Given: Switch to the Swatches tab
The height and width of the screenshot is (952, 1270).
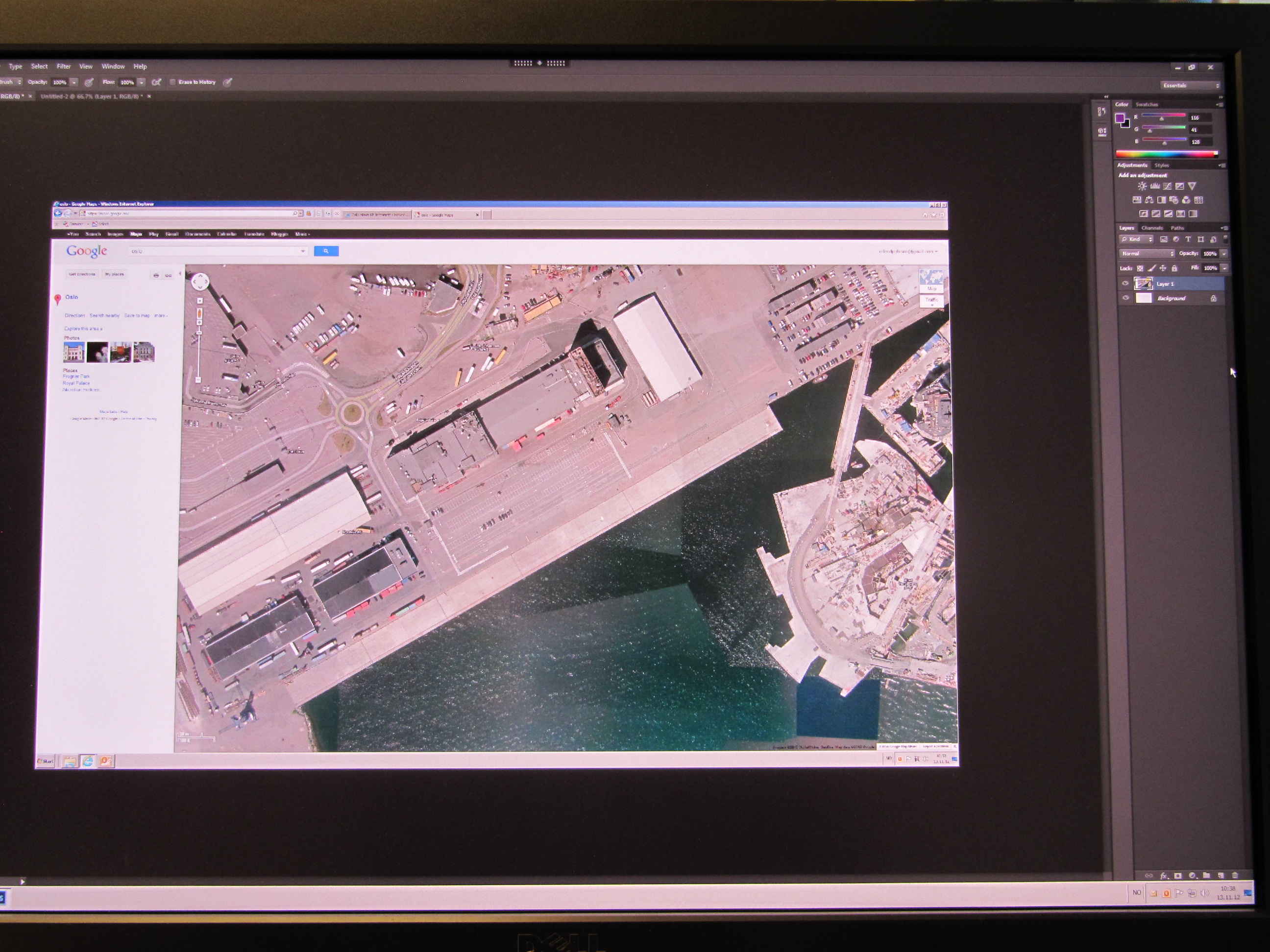Looking at the screenshot, I should (x=1147, y=104).
